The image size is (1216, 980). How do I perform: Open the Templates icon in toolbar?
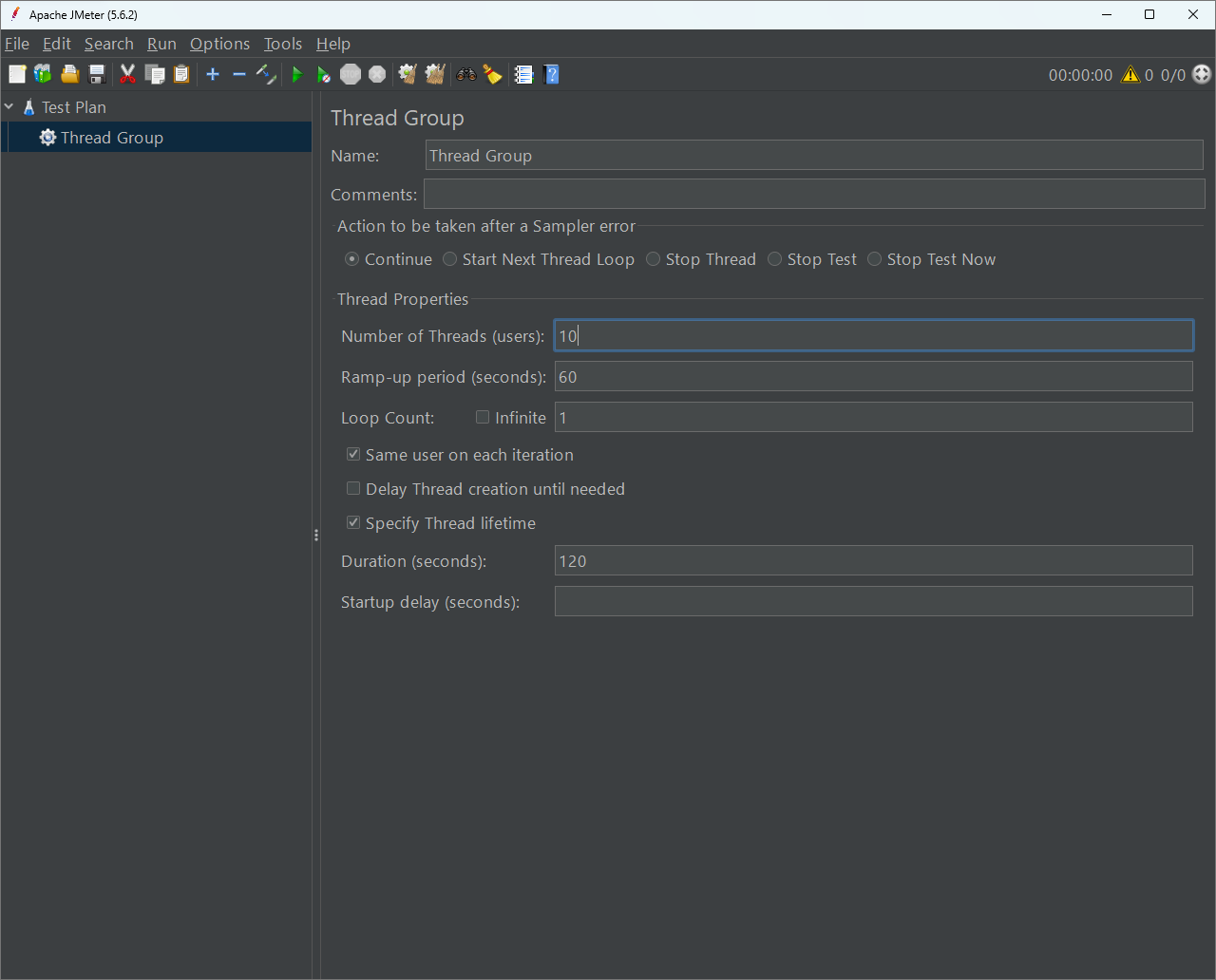click(x=43, y=74)
